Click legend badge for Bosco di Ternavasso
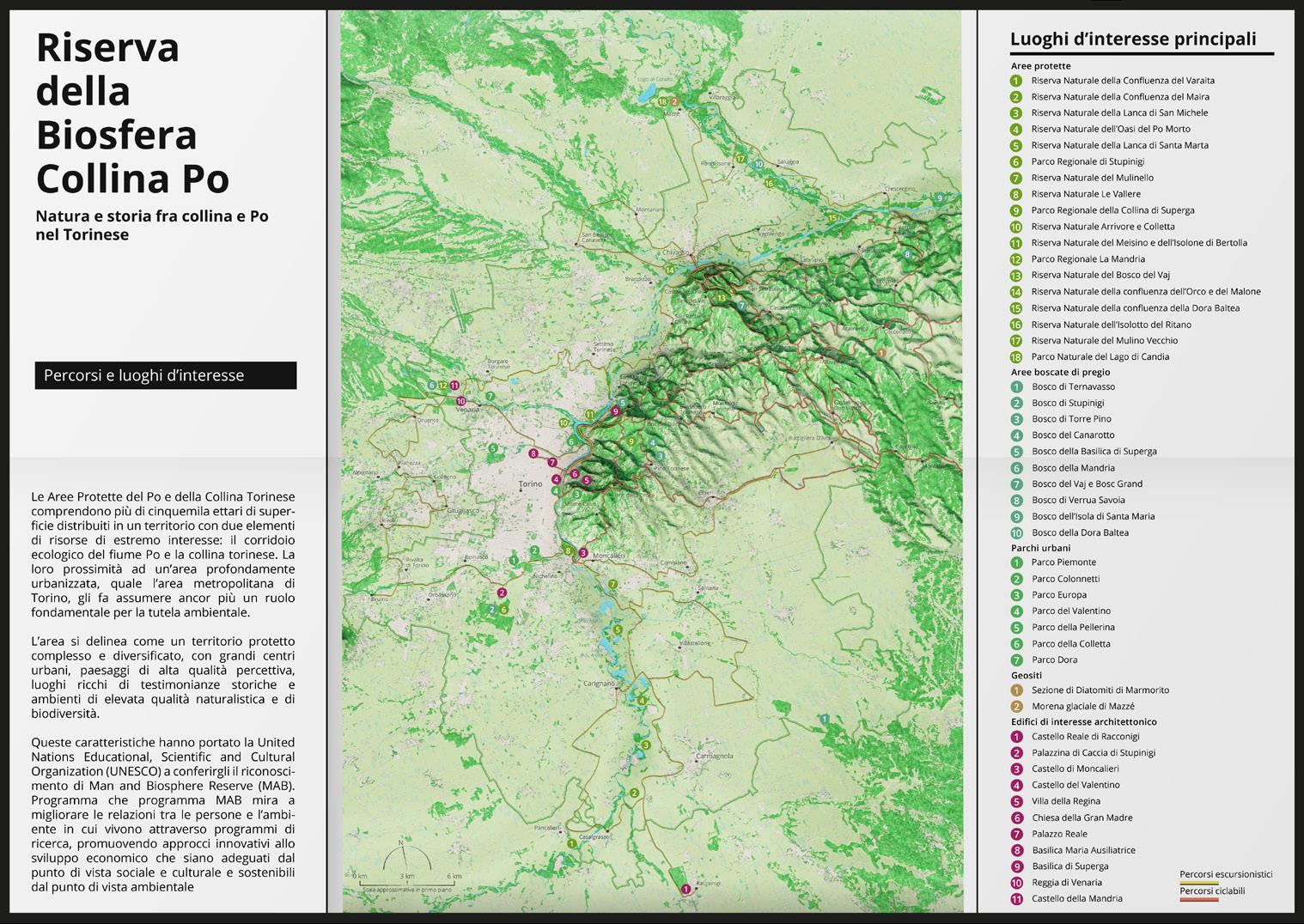 [x=1017, y=386]
